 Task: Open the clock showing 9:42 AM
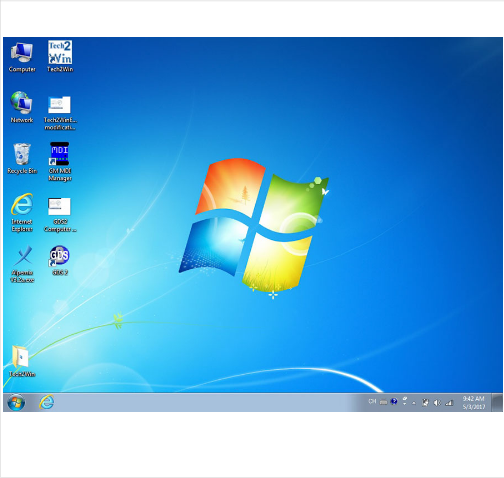[473, 403]
